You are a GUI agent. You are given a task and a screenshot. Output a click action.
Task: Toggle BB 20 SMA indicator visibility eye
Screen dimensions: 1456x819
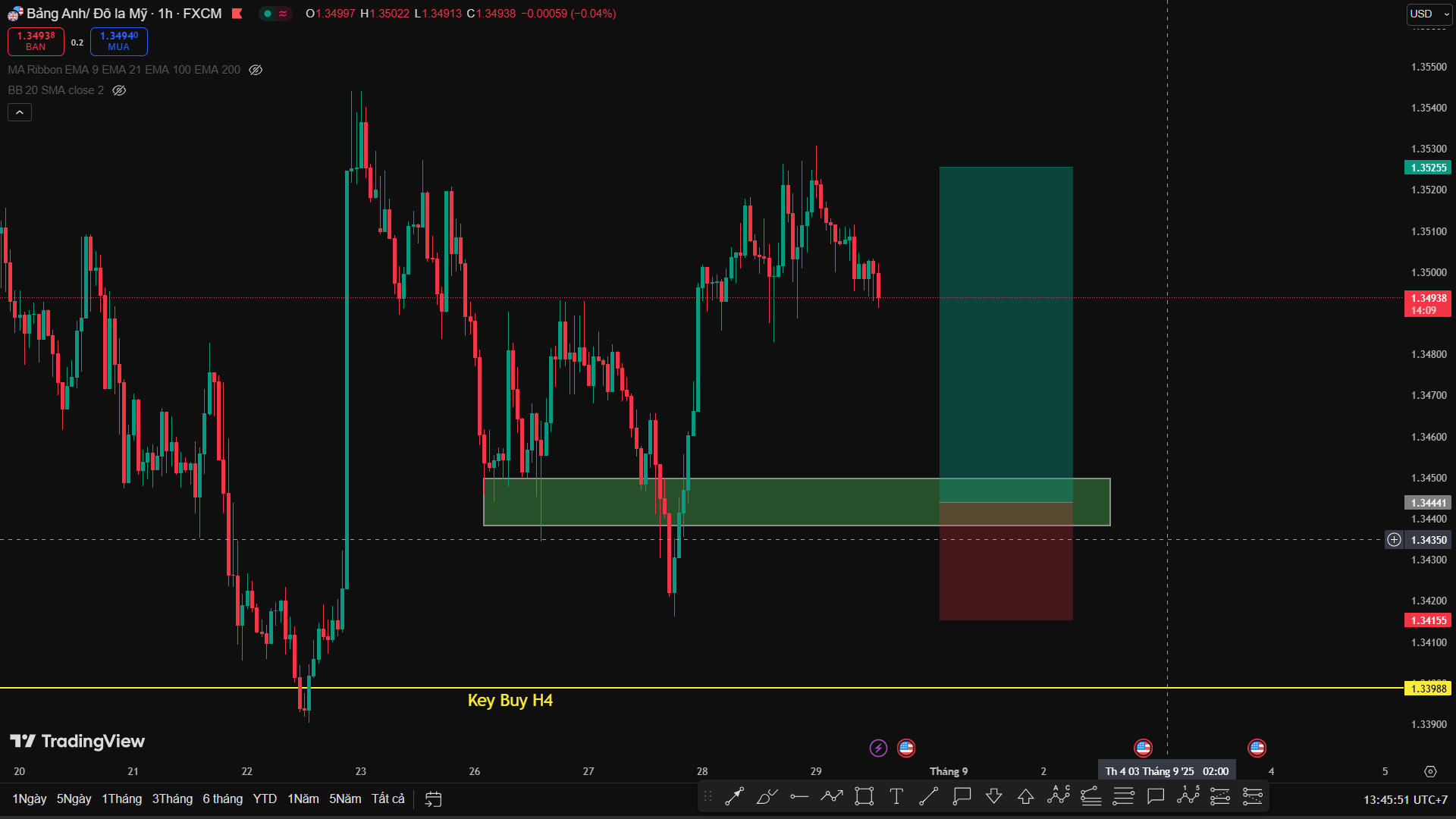[119, 90]
